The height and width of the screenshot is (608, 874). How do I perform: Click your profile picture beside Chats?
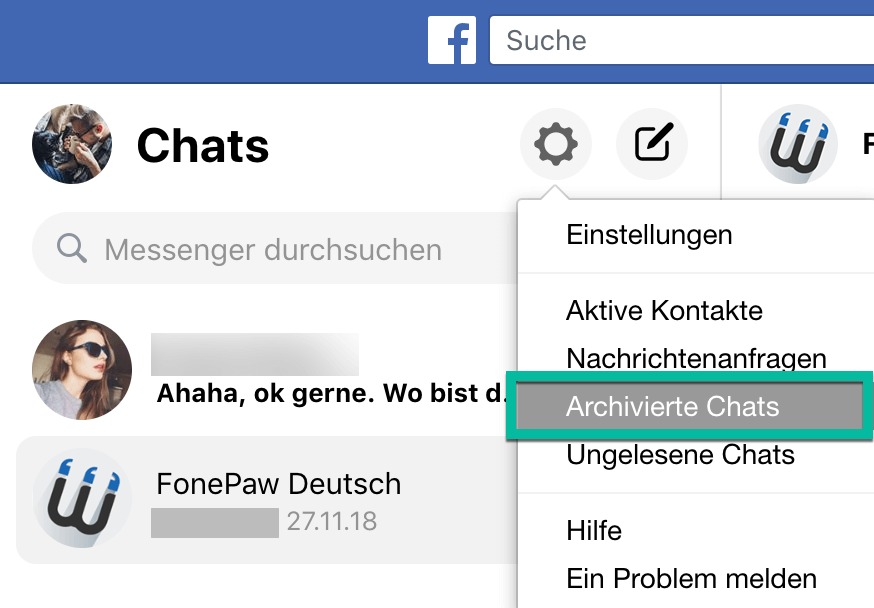pos(72,145)
